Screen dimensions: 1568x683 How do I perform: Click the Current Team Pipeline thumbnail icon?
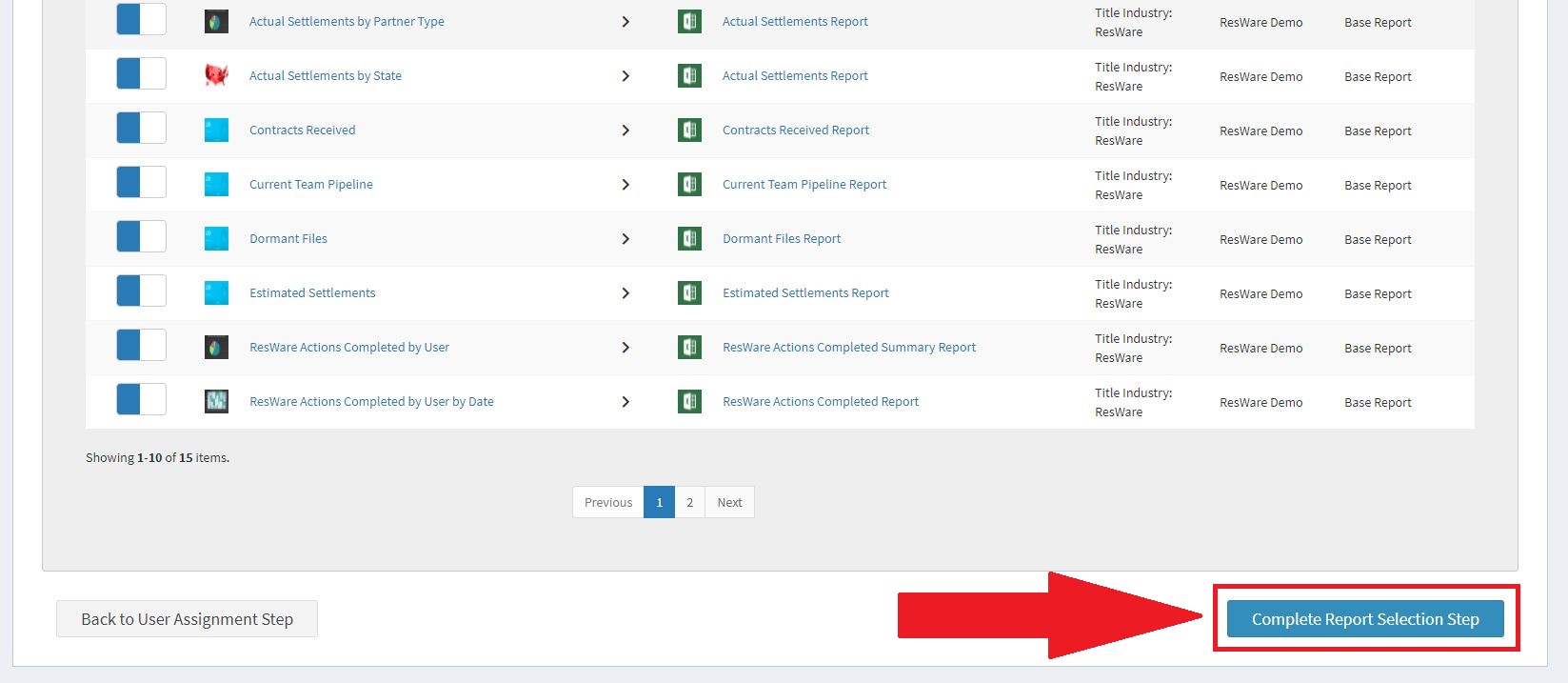coord(216,184)
